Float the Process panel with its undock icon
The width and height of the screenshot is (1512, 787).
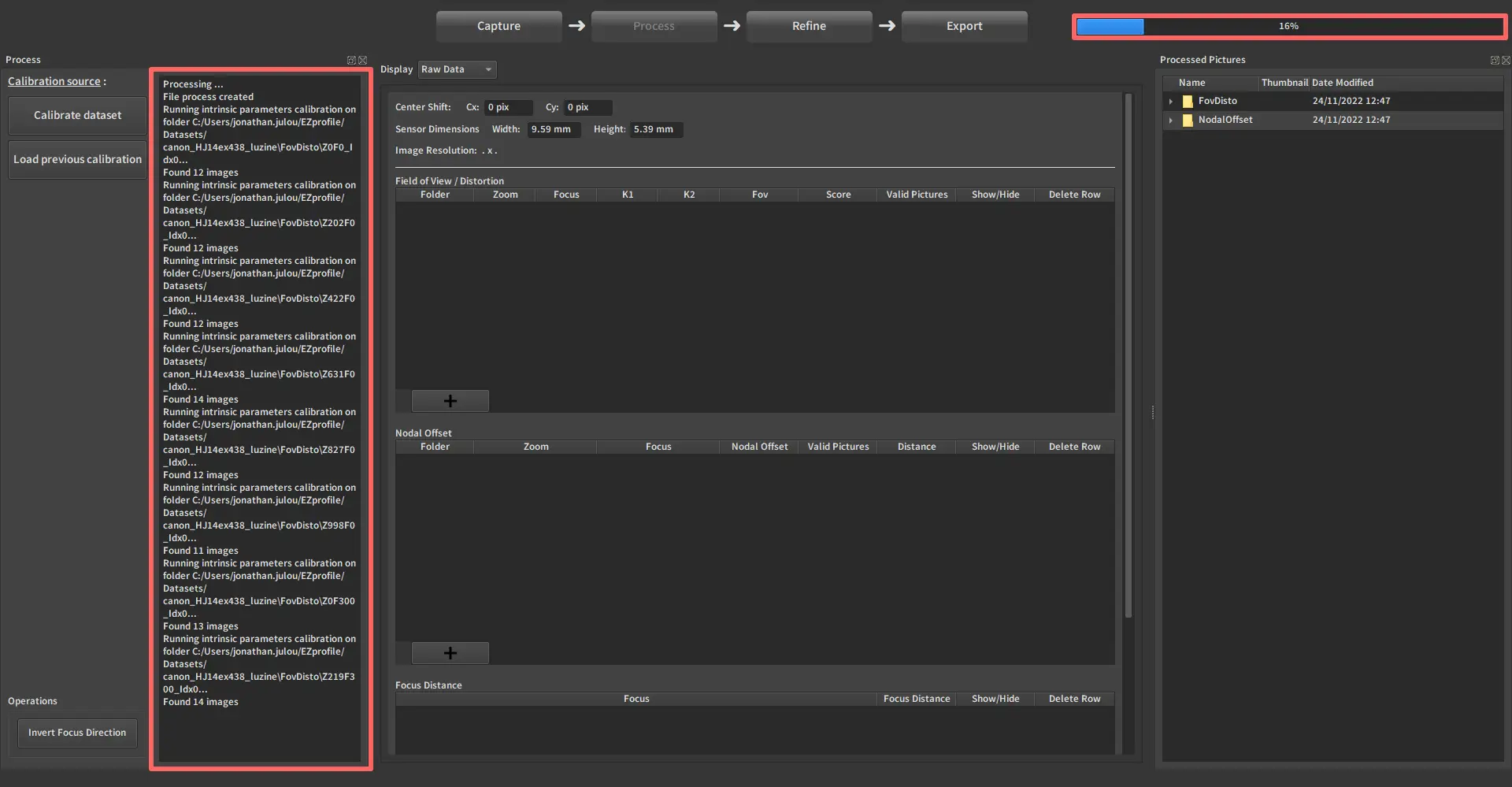point(351,61)
